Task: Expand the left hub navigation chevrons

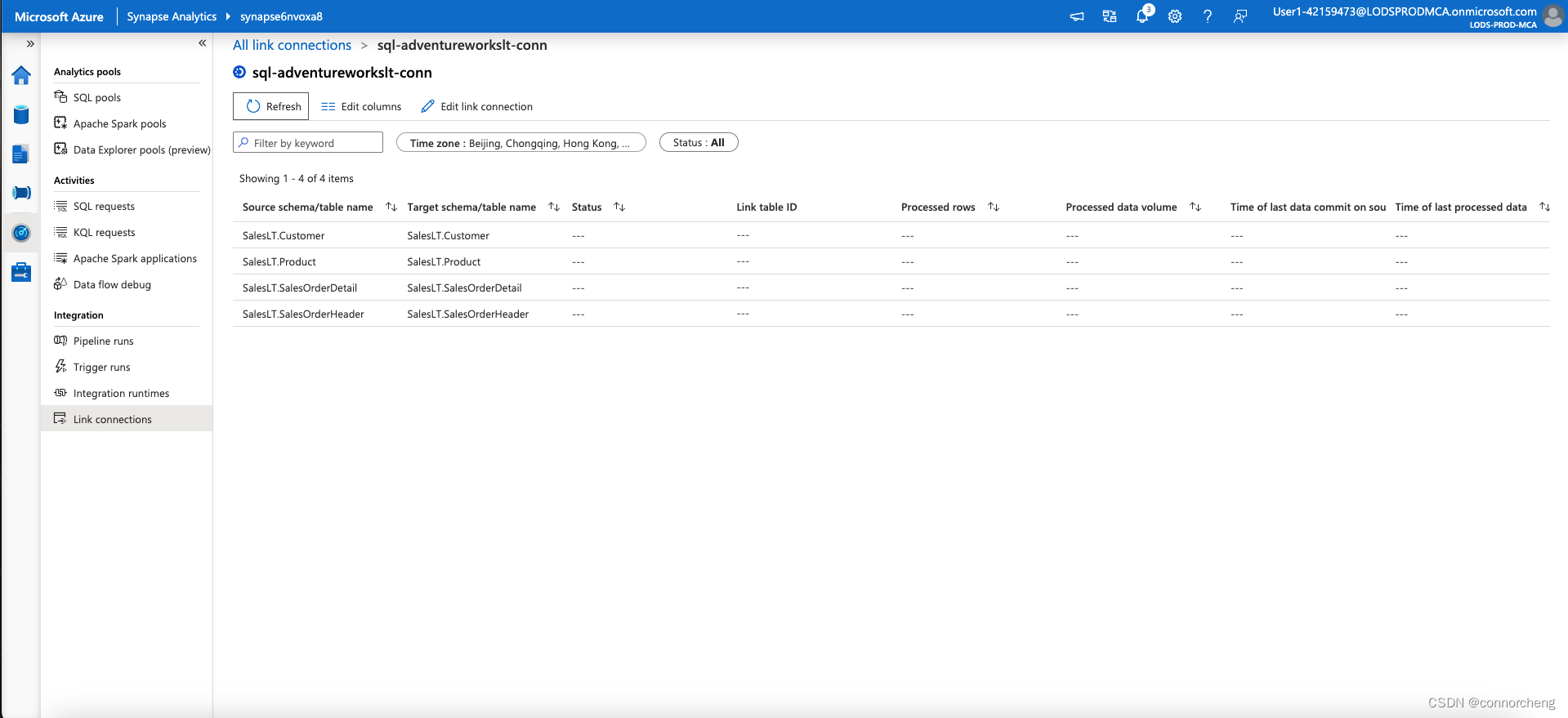Action: [30, 44]
